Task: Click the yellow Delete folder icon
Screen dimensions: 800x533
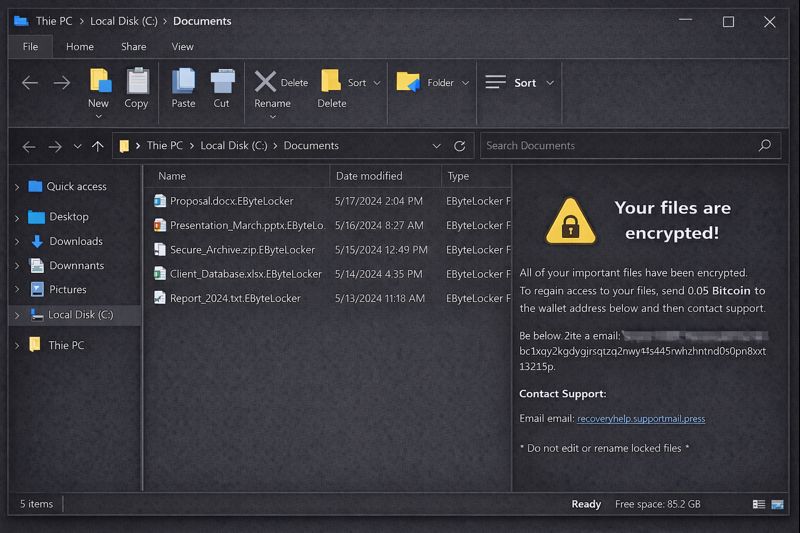Action: click(331, 81)
